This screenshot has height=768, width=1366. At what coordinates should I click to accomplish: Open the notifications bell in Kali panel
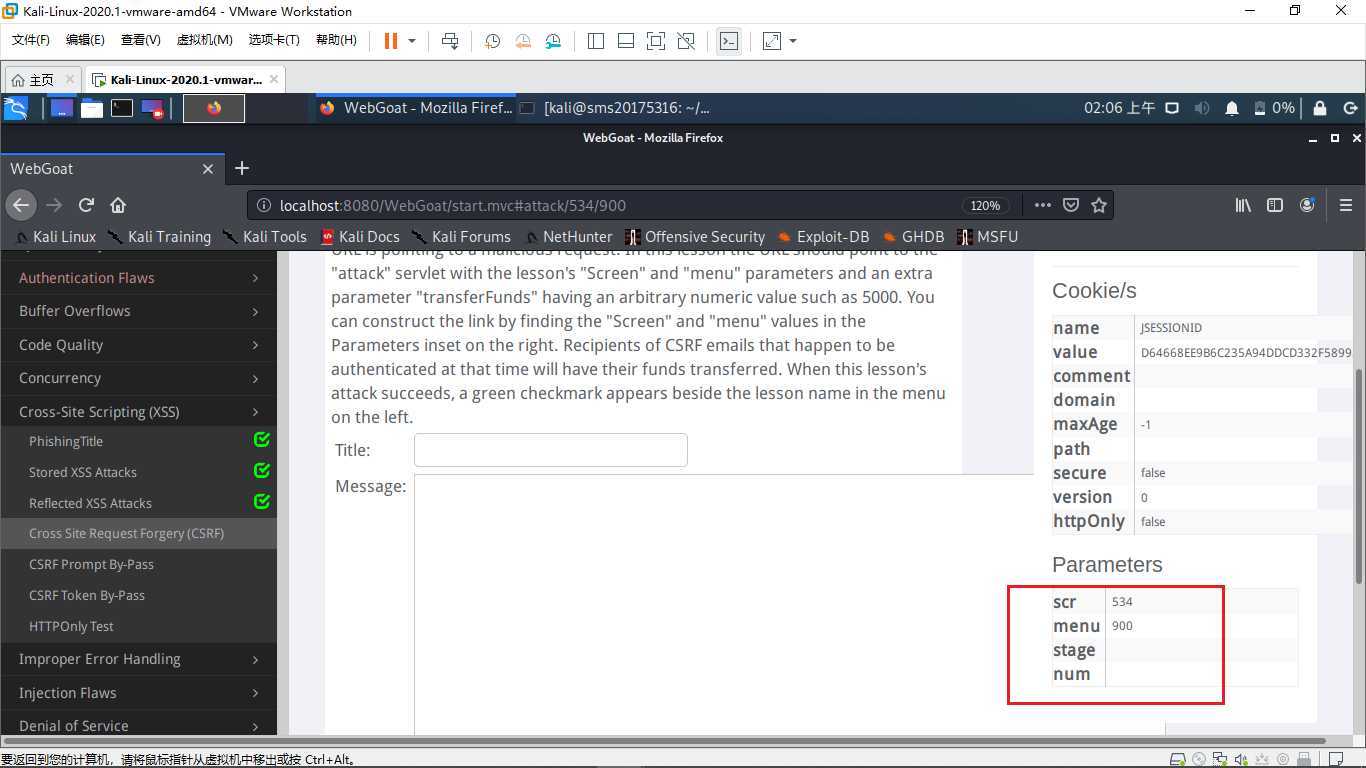[1232, 108]
